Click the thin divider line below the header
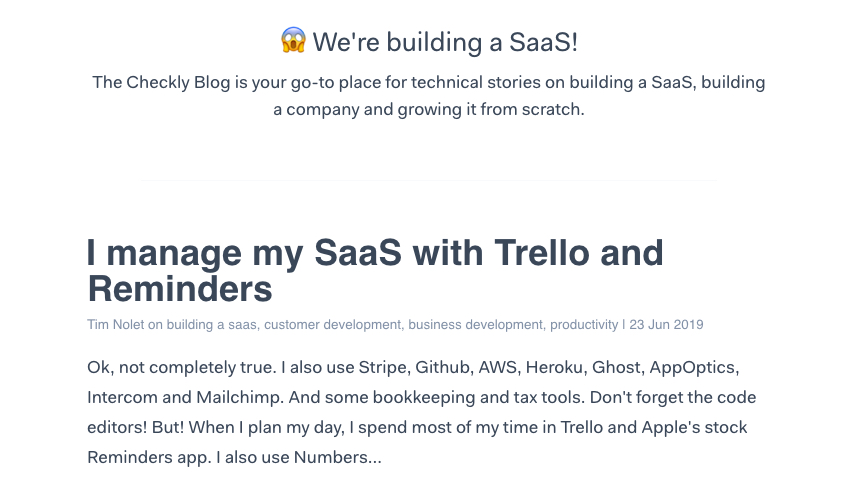The height and width of the screenshot is (495, 845). [429, 180]
